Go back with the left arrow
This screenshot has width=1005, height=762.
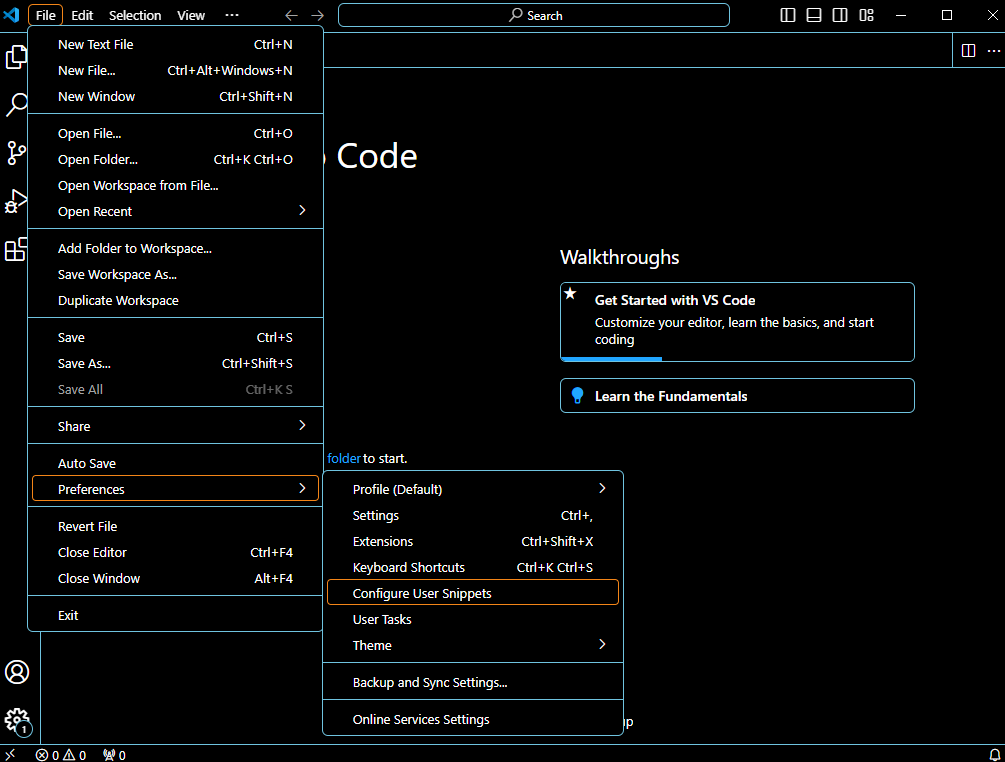point(291,15)
